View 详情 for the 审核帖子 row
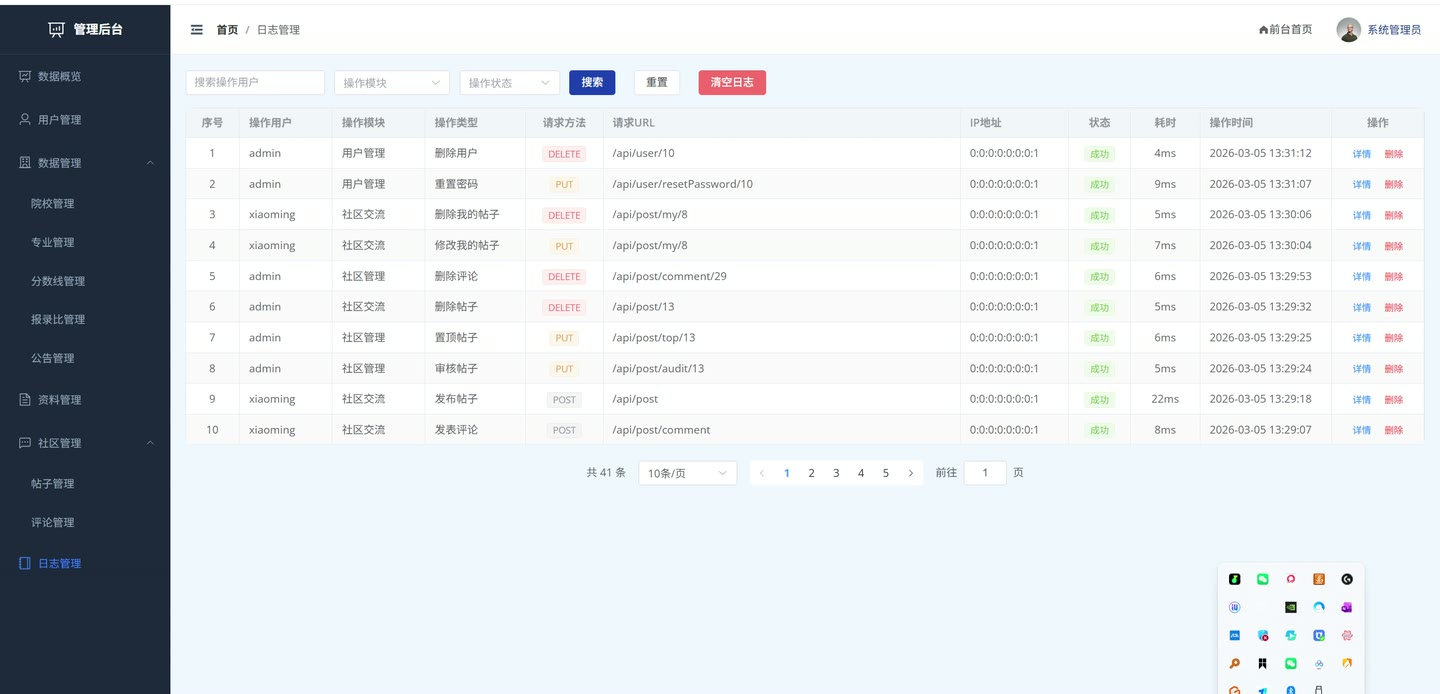1440x694 pixels. pyautogui.click(x=1362, y=369)
